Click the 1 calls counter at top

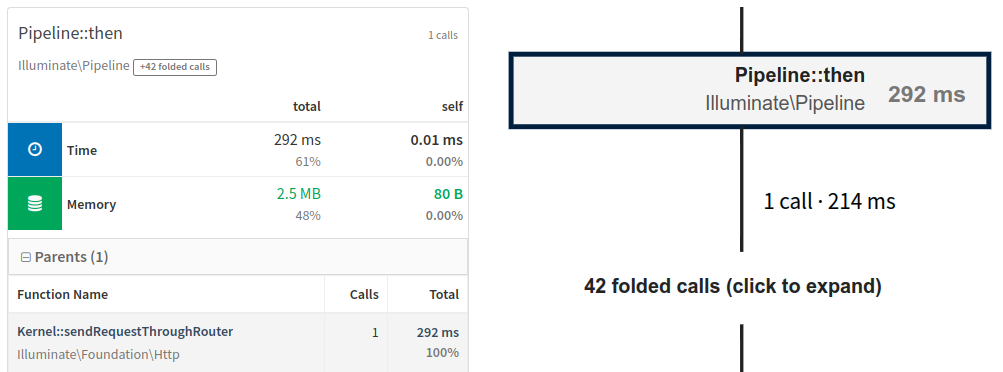tap(443, 35)
